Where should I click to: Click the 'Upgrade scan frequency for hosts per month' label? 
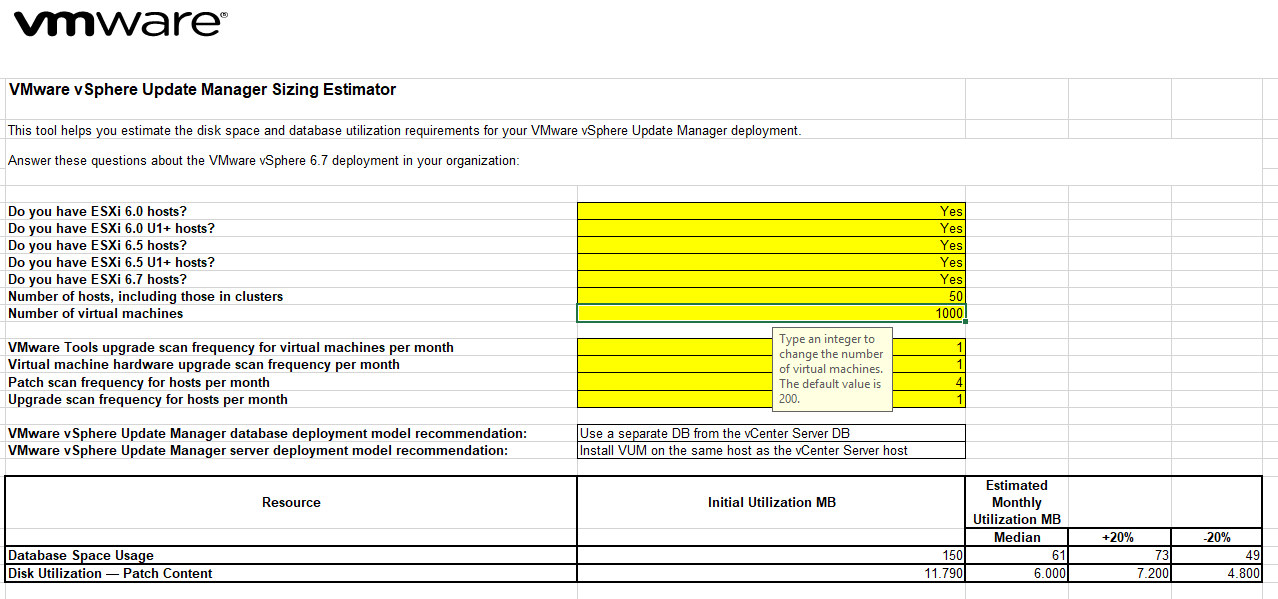[x=147, y=399]
